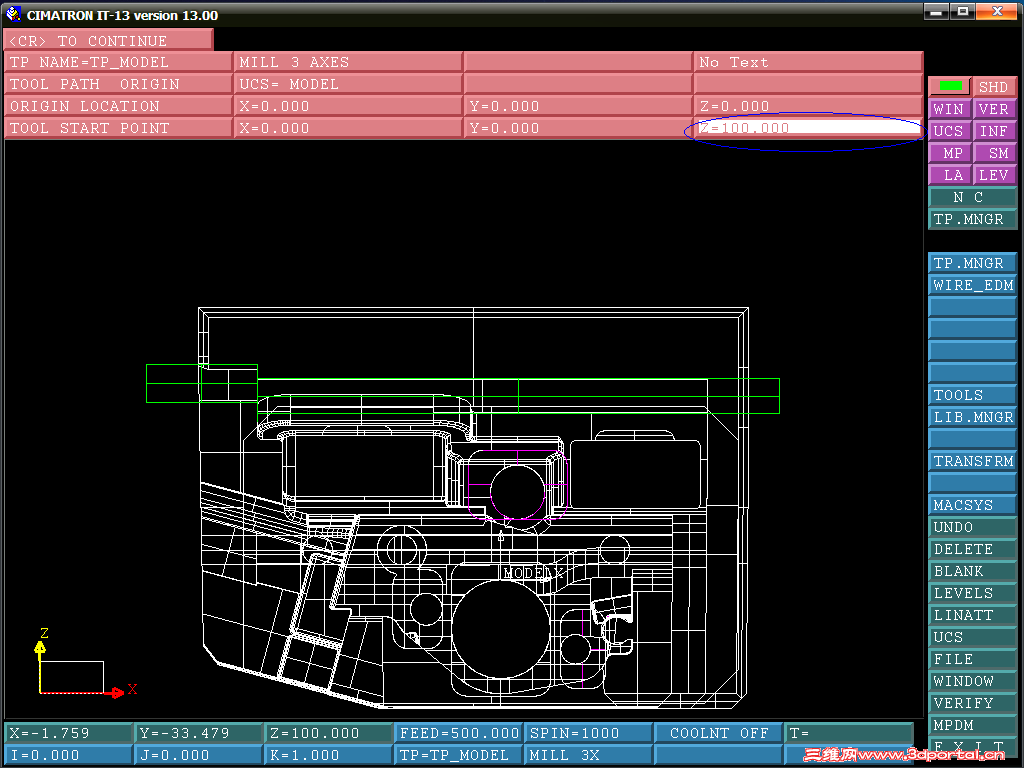Choose the BLANK command

point(972,571)
